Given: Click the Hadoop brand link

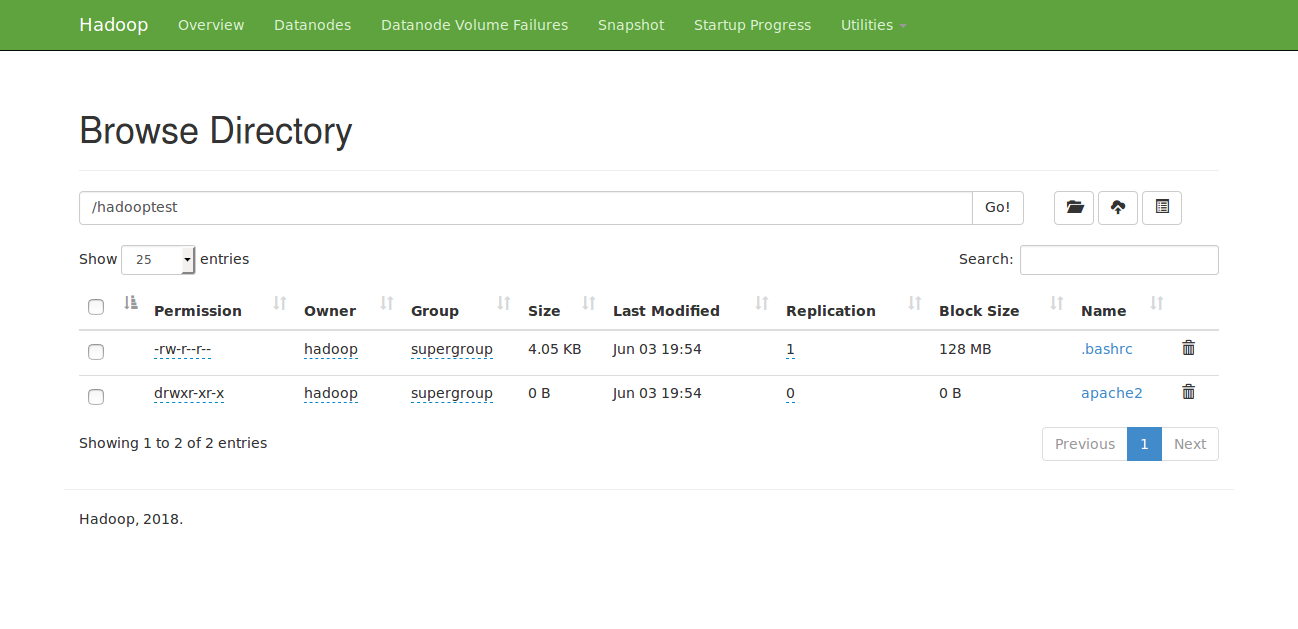Looking at the screenshot, I should [114, 25].
